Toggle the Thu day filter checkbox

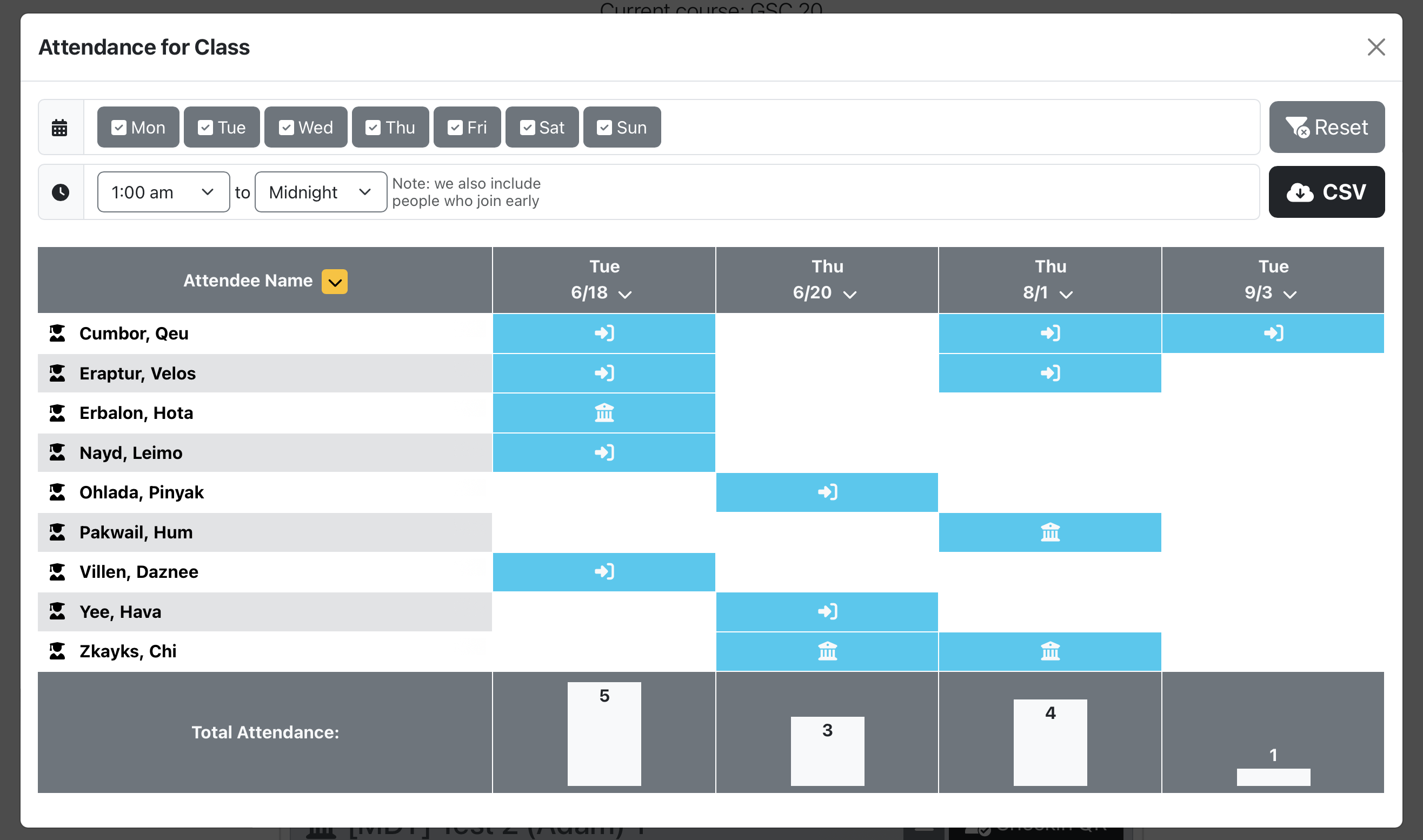(x=373, y=128)
